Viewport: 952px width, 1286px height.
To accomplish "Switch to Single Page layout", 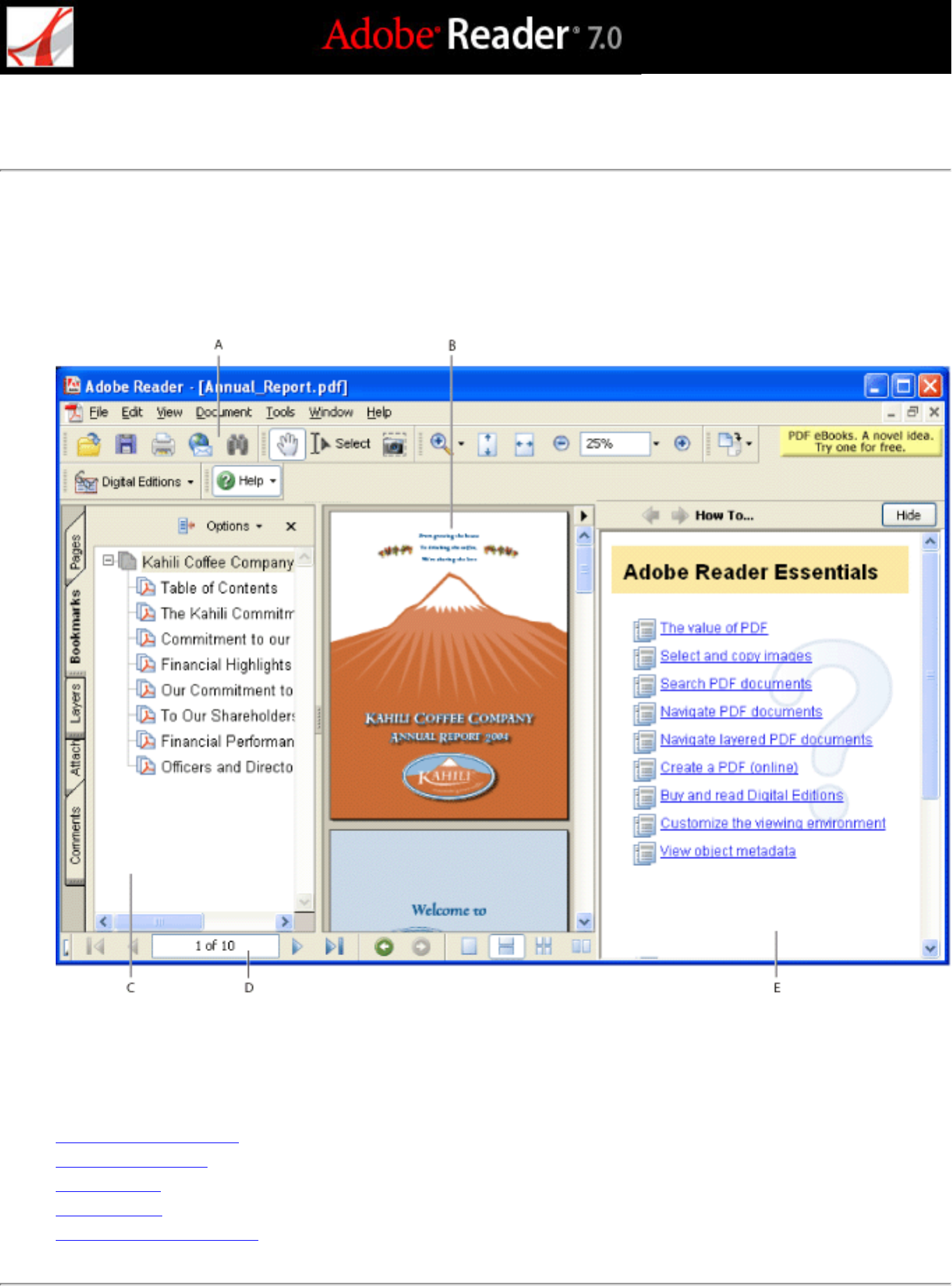I will (x=469, y=947).
